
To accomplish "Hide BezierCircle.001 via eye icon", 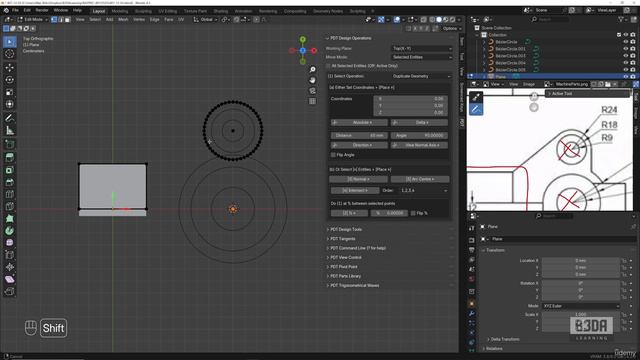I will click(x=625, y=49).
